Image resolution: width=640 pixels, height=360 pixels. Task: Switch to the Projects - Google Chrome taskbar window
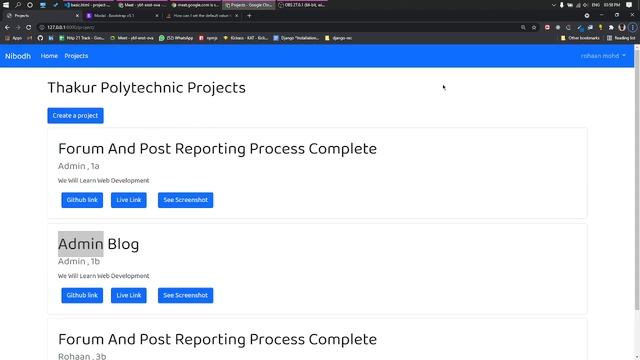pyautogui.click(x=249, y=5)
